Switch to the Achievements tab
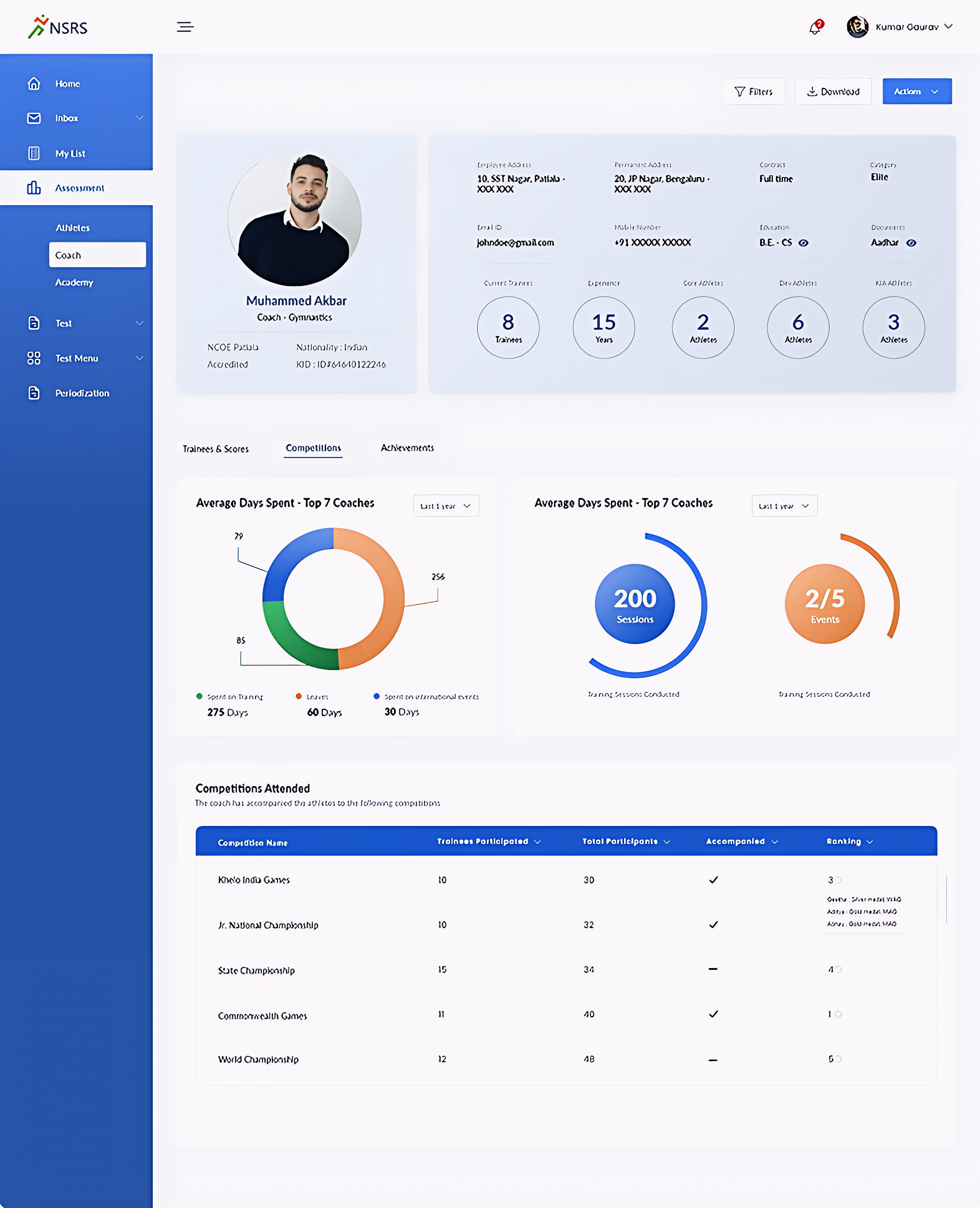Viewport: 980px width, 1208px height. tap(407, 448)
